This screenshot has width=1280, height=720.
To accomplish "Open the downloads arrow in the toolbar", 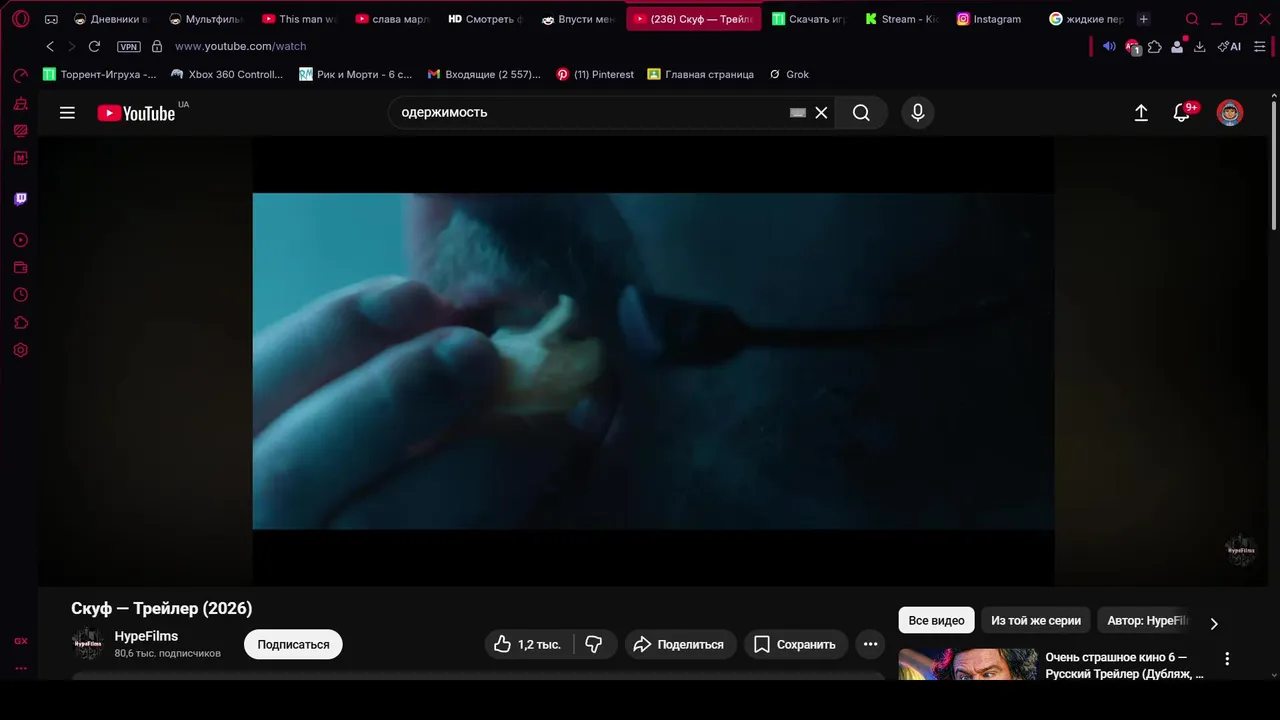I will tap(1199, 46).
